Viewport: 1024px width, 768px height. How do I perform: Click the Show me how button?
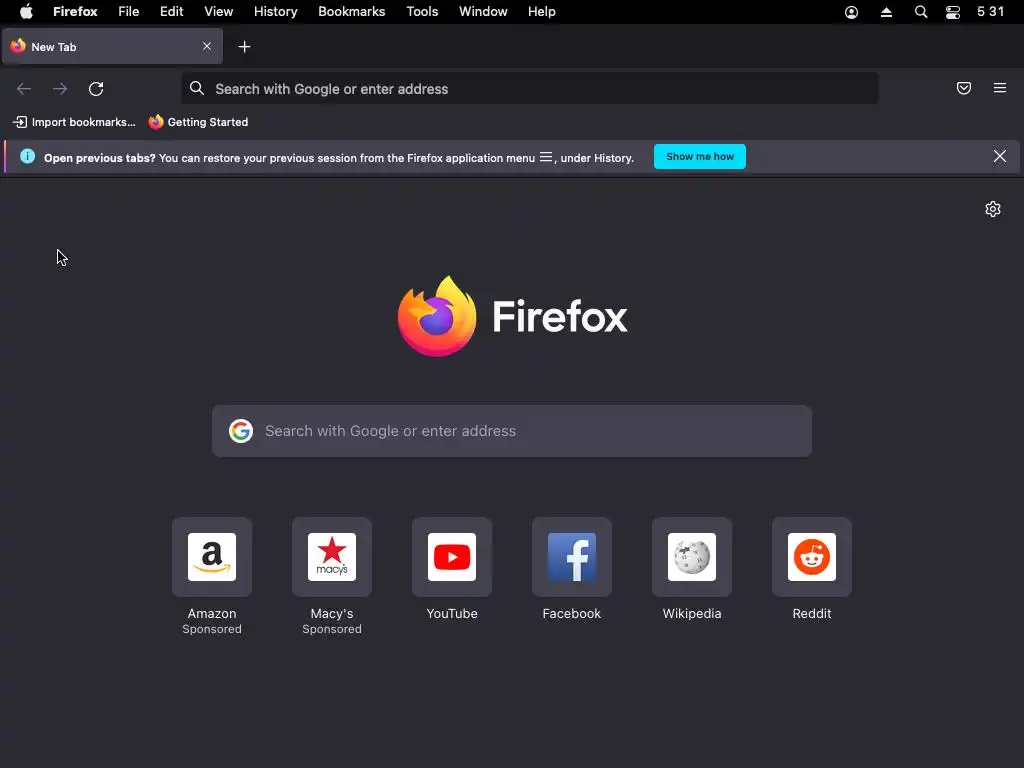click(x=699, y=157)
